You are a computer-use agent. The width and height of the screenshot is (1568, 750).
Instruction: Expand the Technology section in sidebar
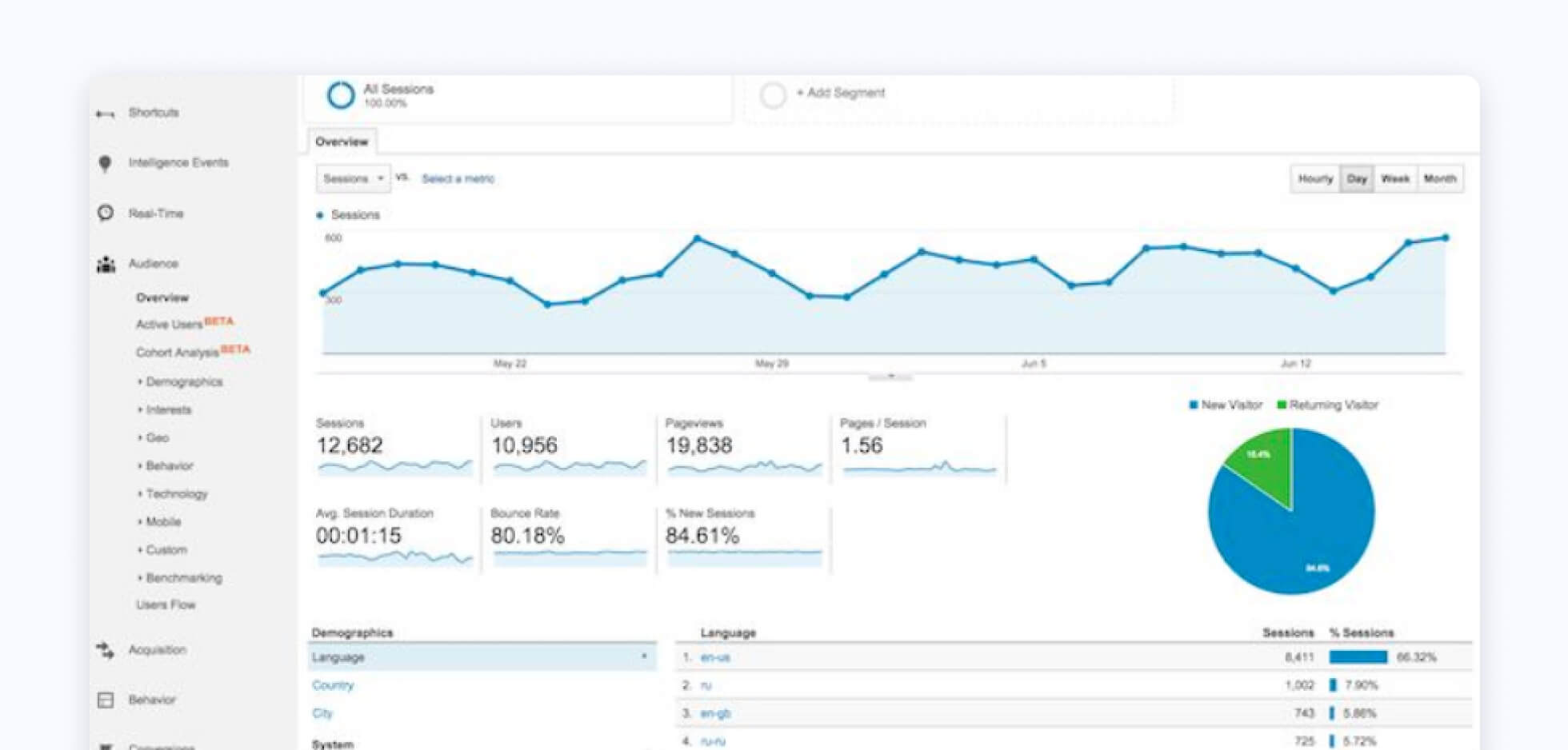(176, 494)
